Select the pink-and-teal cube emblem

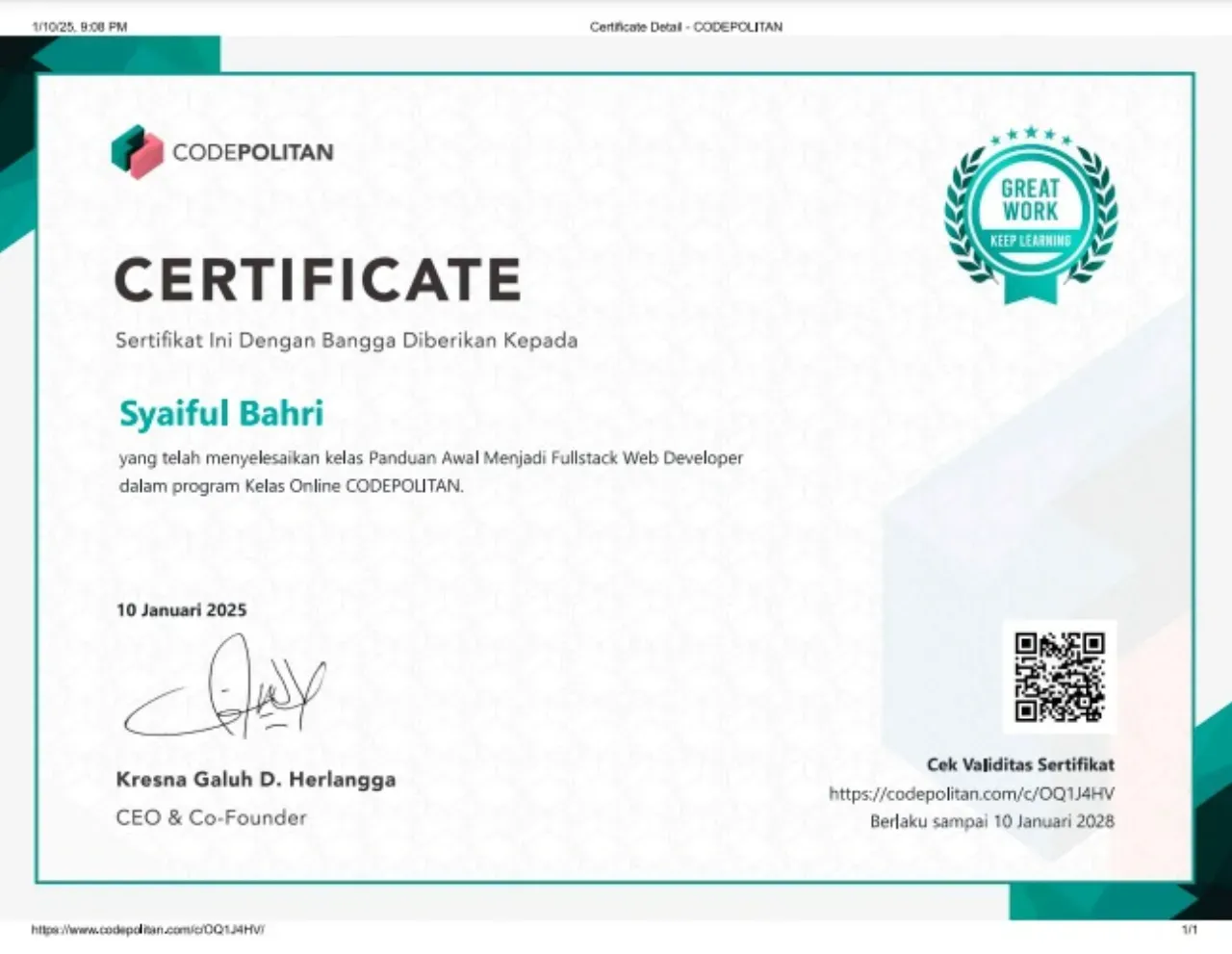138,152
